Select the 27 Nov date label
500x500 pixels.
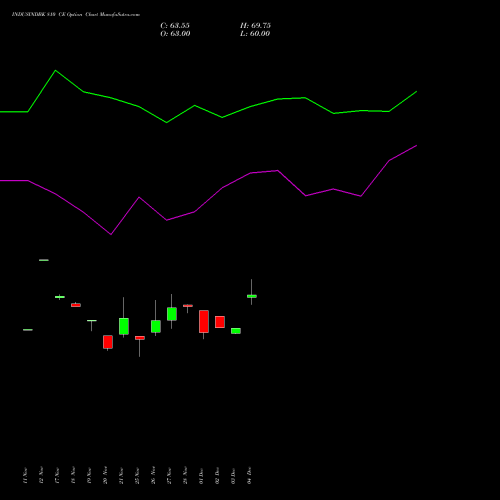click(169, 476)
